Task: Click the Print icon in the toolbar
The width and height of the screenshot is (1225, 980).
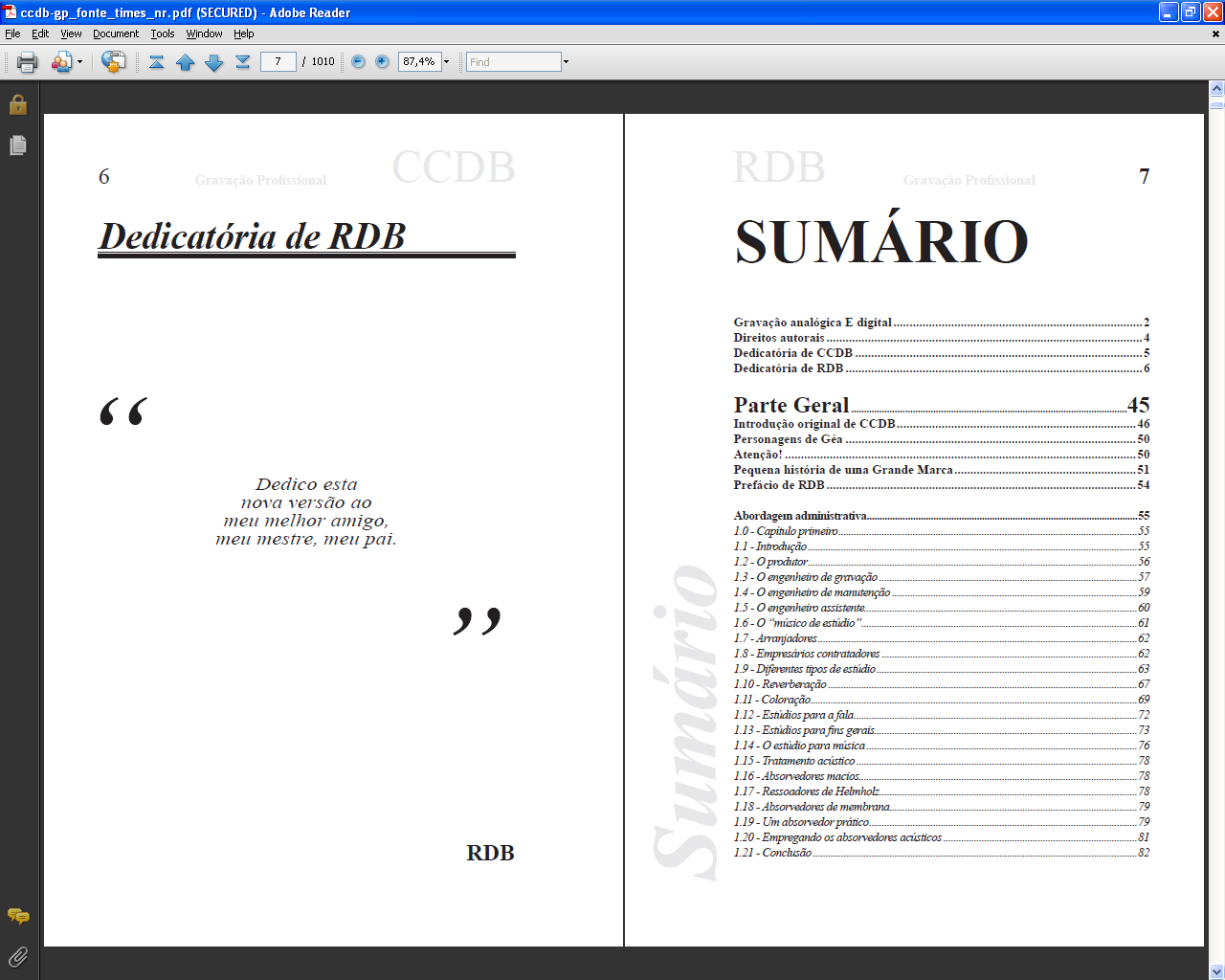Action: [x=28, y=62]
